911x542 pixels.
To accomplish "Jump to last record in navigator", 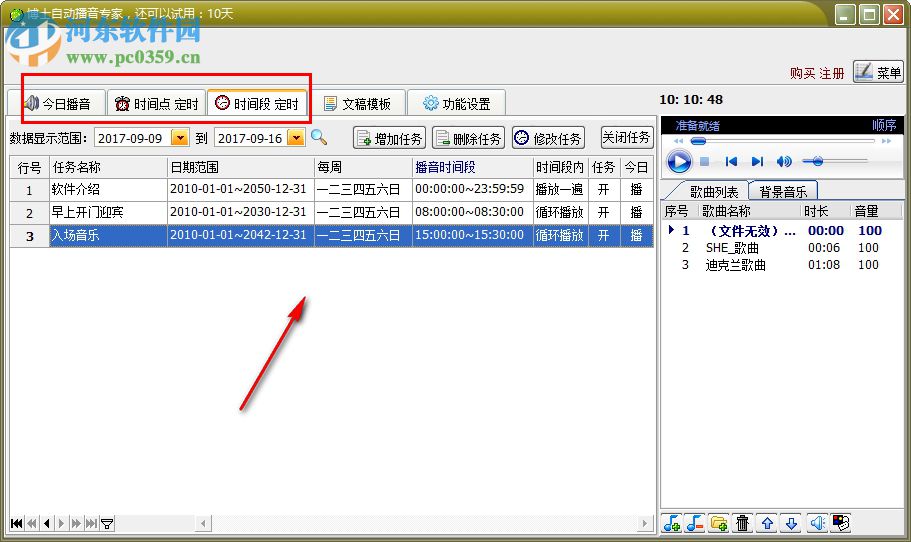I will point(91,523).
